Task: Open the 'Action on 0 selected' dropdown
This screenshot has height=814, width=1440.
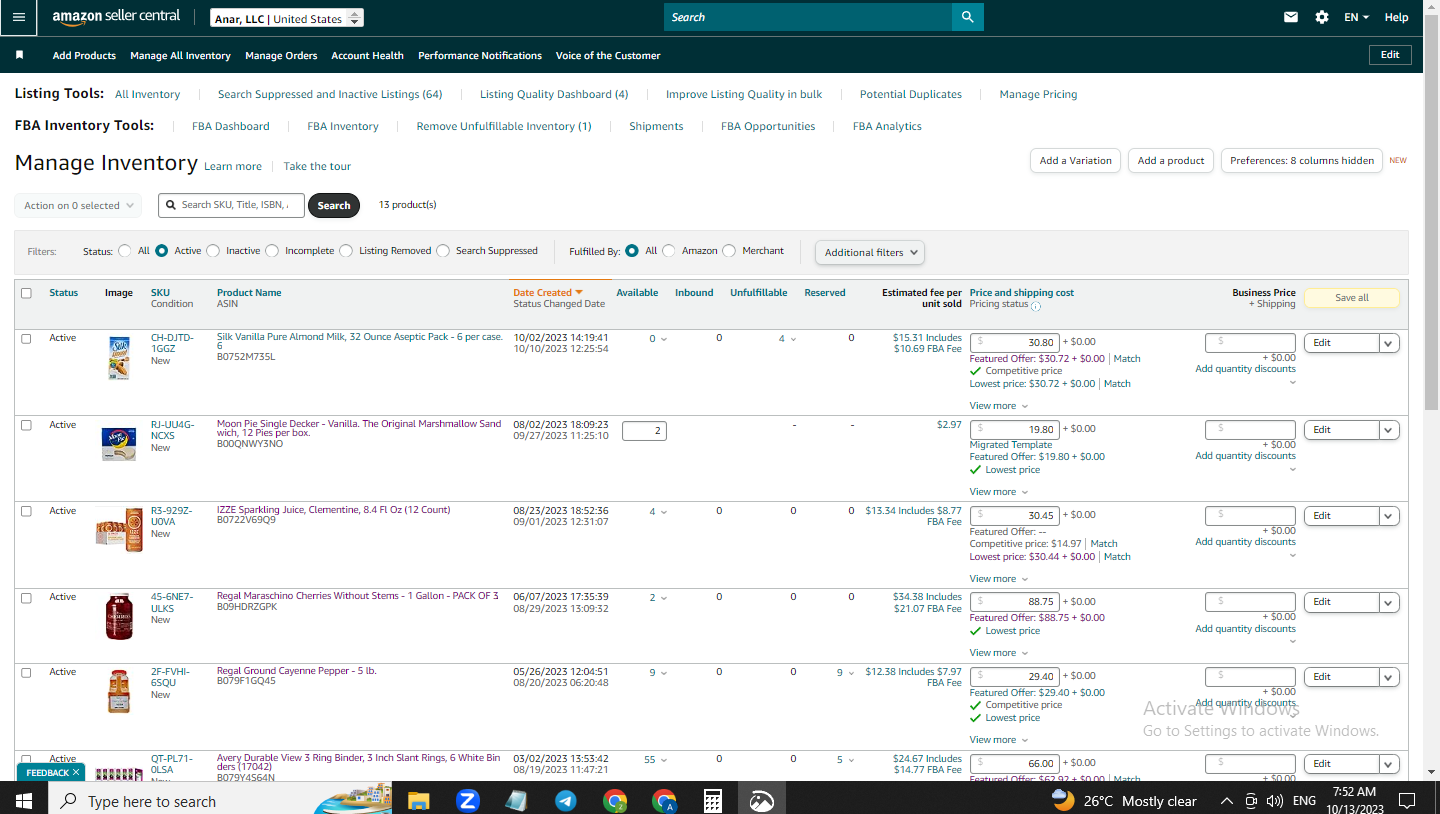Action: pyautogui.click(x=78, y=206)
